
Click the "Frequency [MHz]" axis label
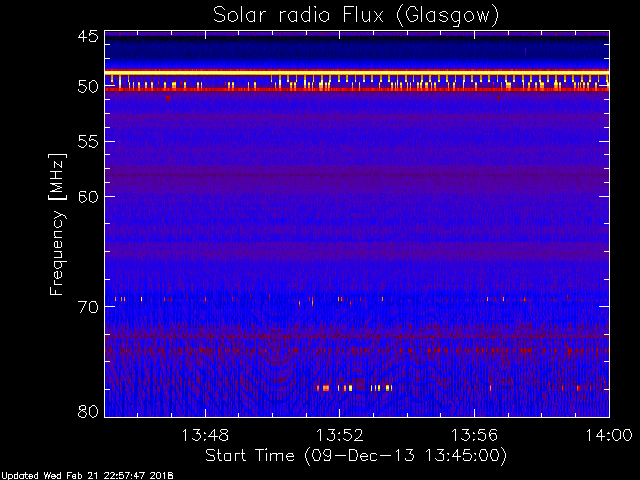(57, 224)
